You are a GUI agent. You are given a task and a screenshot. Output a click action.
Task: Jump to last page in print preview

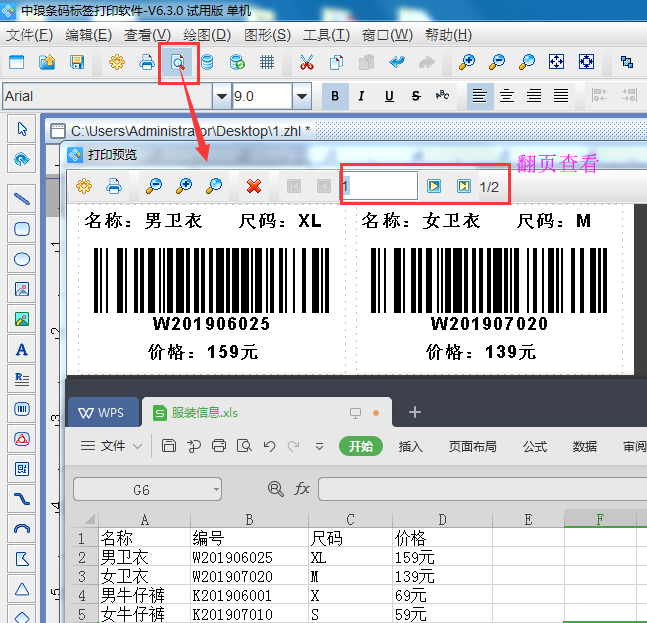click(463, 186)
